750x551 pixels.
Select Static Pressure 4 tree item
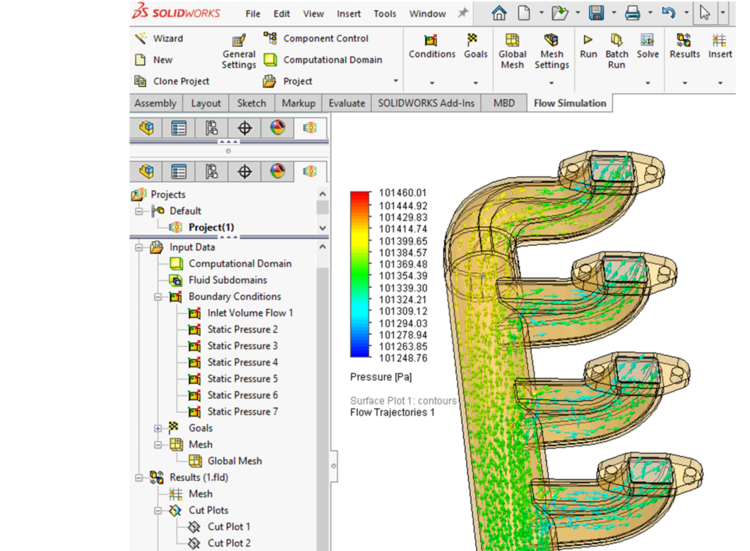pyautogui.click(x=242, y=362)
